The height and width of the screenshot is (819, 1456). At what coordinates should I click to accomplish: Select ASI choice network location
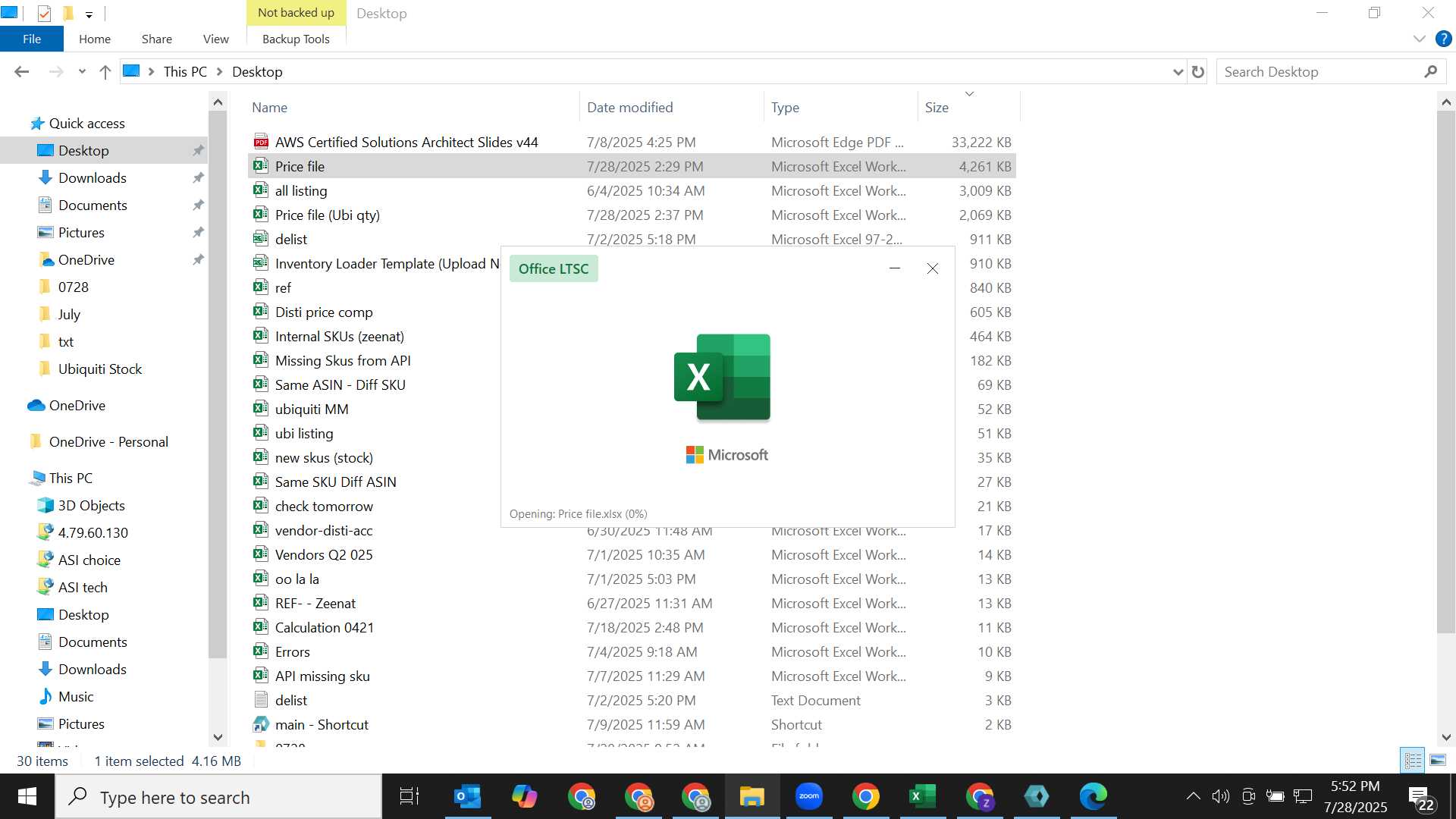(89, 560)
